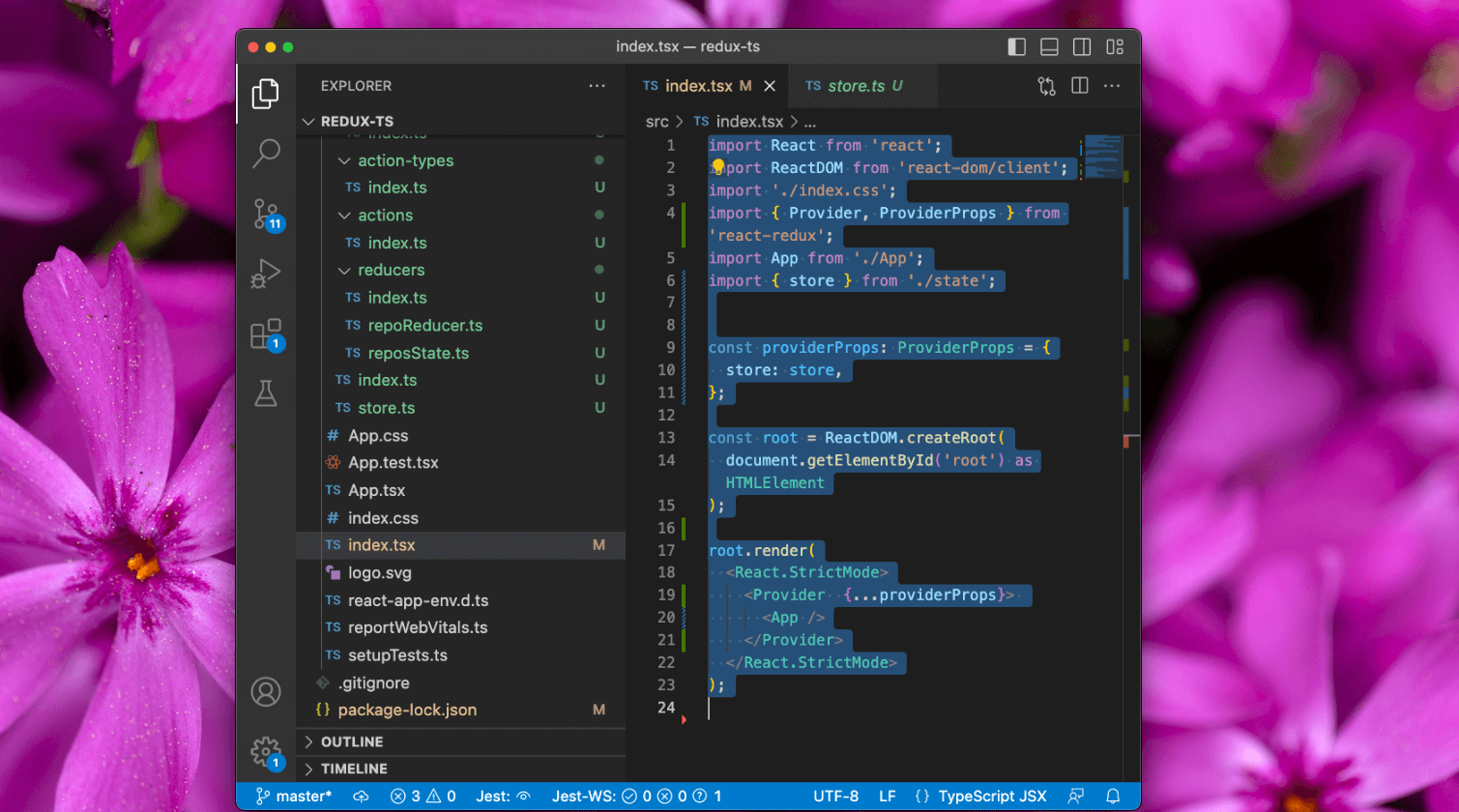Image resolution: width=1459 pixels, height=812 pixels.
Task: Switch to the store.ts tab
Action: (x=862, y=86)
